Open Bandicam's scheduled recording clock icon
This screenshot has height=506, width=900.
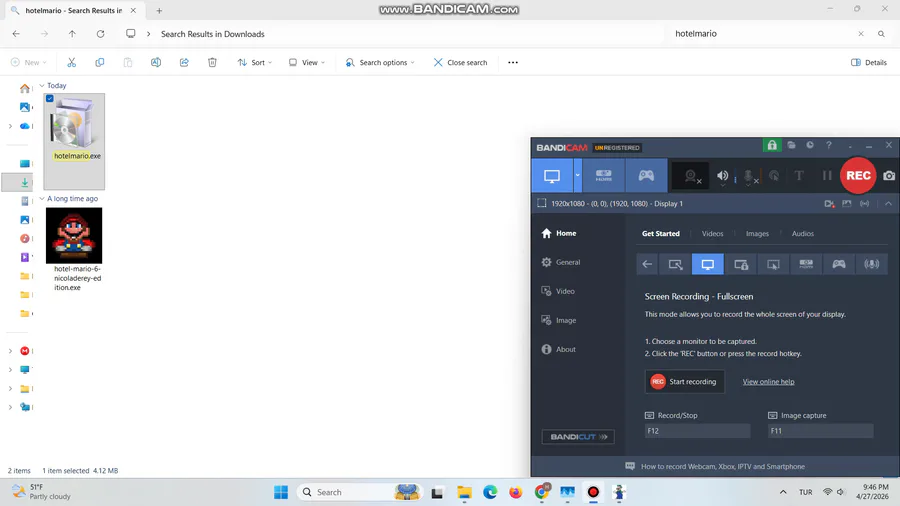[810, 145]
